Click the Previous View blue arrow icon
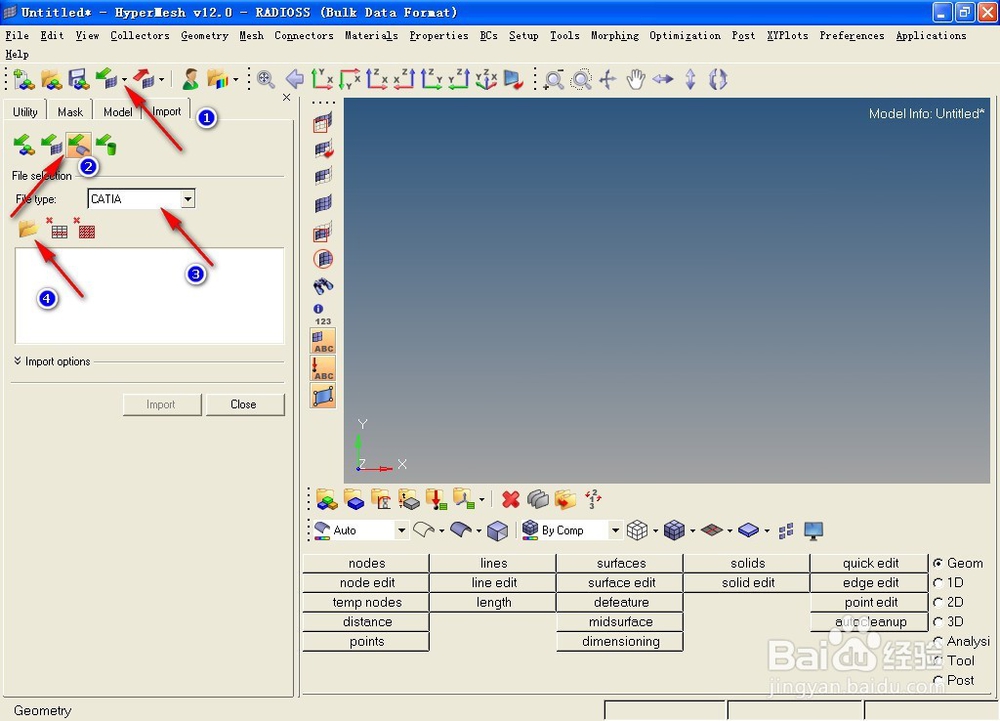1000x721 pixels. 295,80
